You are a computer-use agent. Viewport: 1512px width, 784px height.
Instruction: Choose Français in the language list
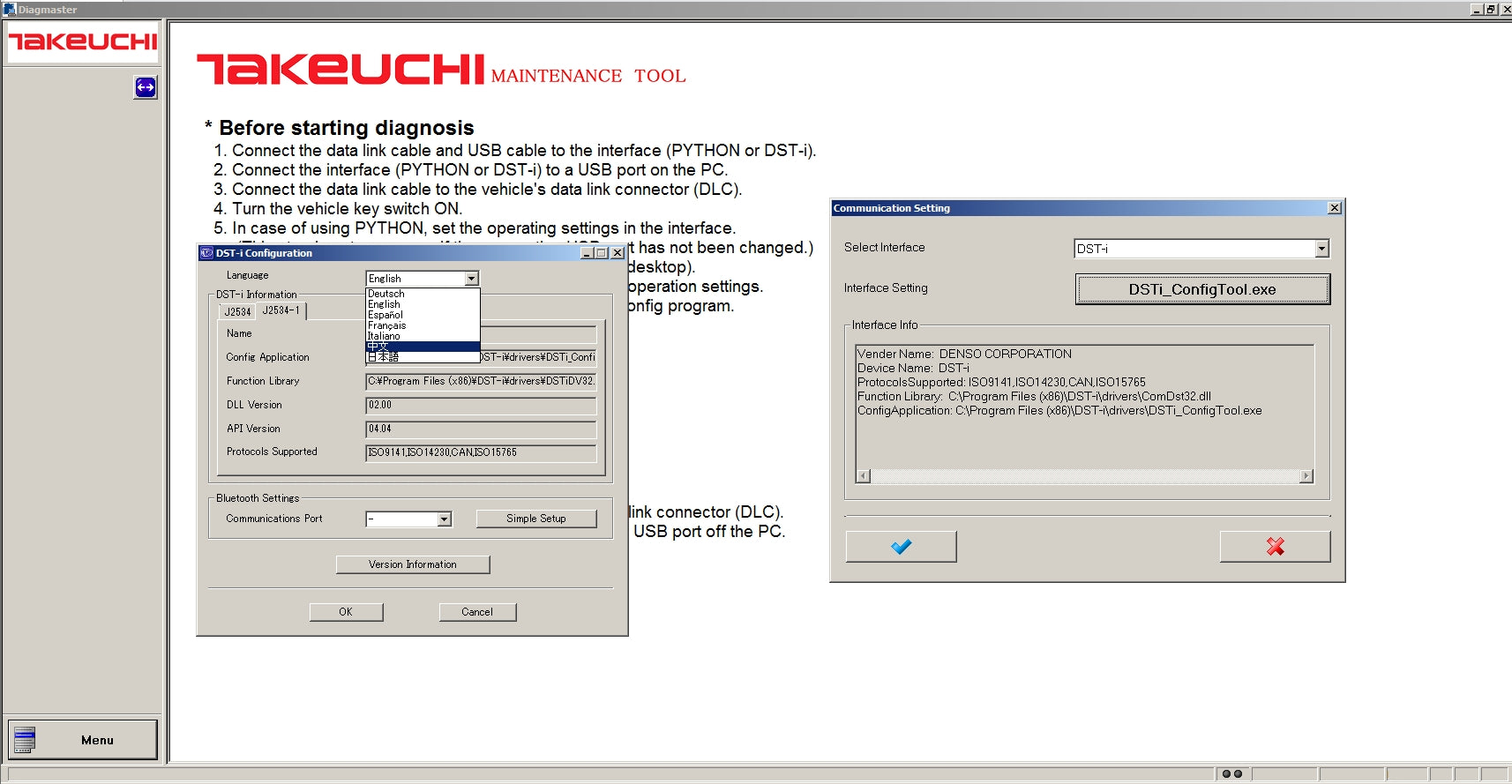point(386,325)
